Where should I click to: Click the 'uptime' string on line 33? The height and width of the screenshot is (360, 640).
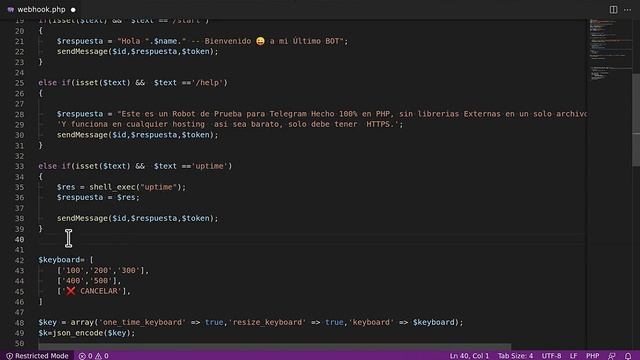click(209, 166)
